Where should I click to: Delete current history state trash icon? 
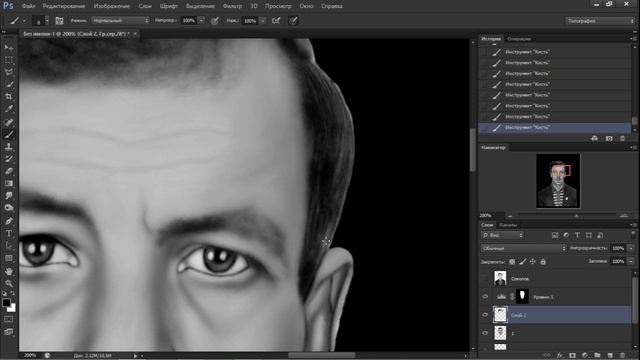[x=622, y=139]
